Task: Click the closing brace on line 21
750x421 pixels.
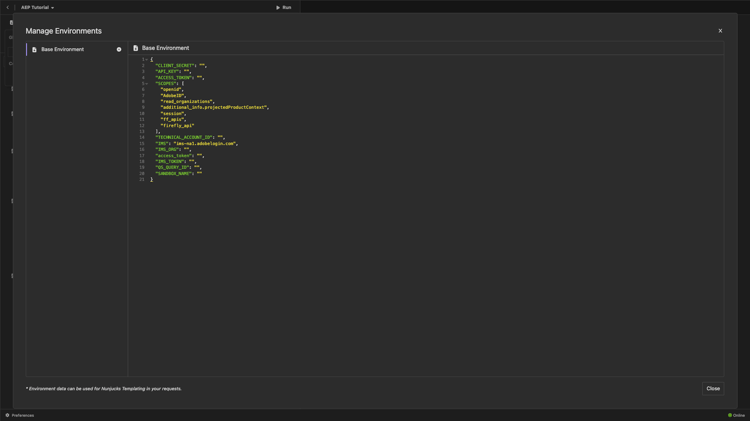Action: (152, 179)
